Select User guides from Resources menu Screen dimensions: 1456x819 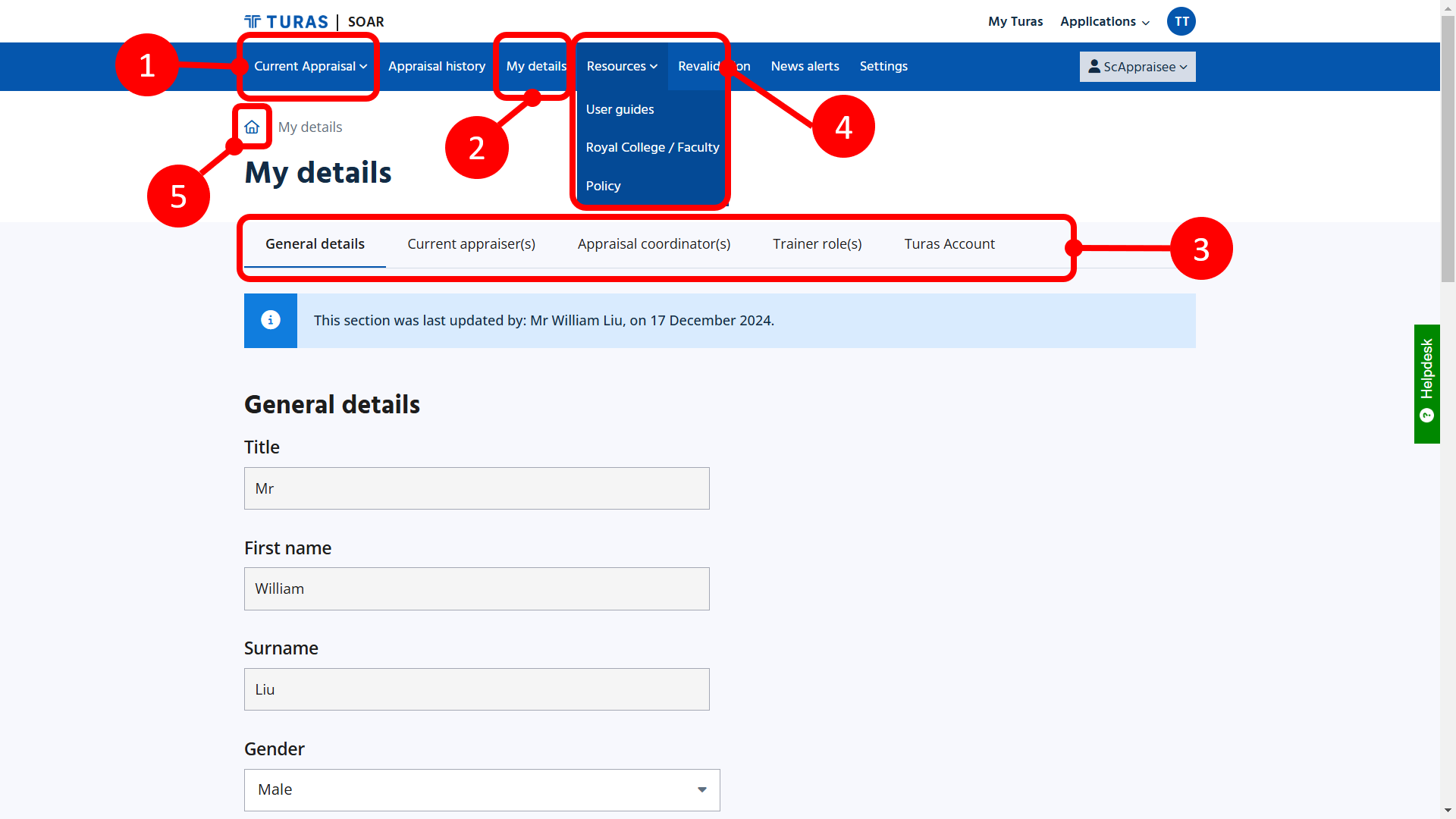620,109
